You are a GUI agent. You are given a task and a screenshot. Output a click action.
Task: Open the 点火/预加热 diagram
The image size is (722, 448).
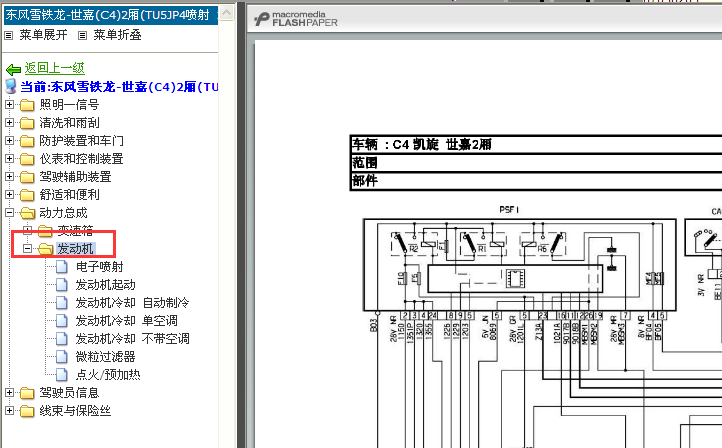click(108, 375)
